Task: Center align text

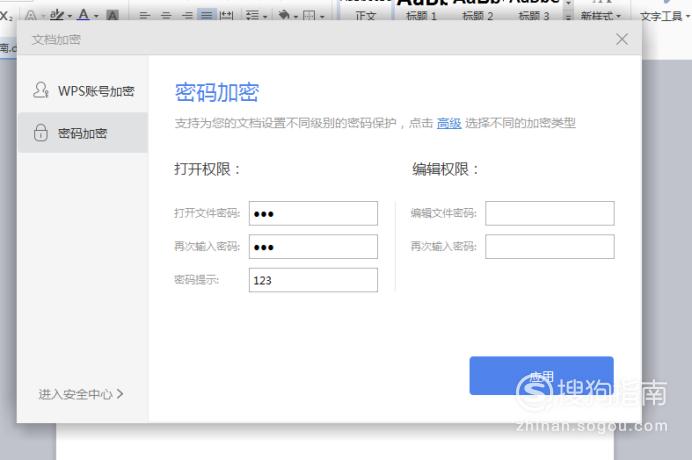Action: (x=166, y=16)
